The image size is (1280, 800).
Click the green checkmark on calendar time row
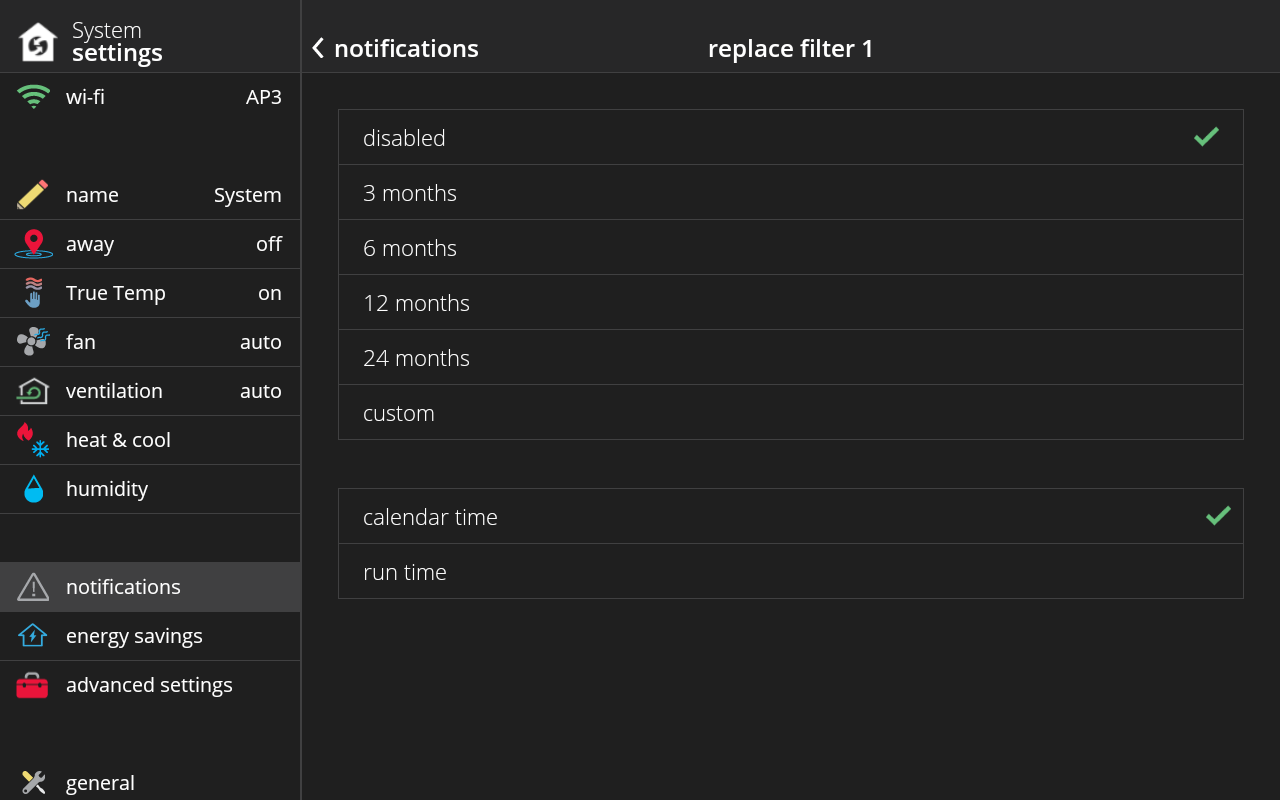pyautogui.click(x=1218, y=516)
